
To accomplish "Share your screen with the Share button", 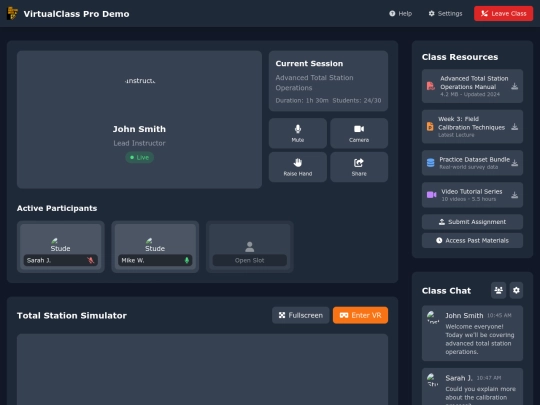I will coord(359,167).
